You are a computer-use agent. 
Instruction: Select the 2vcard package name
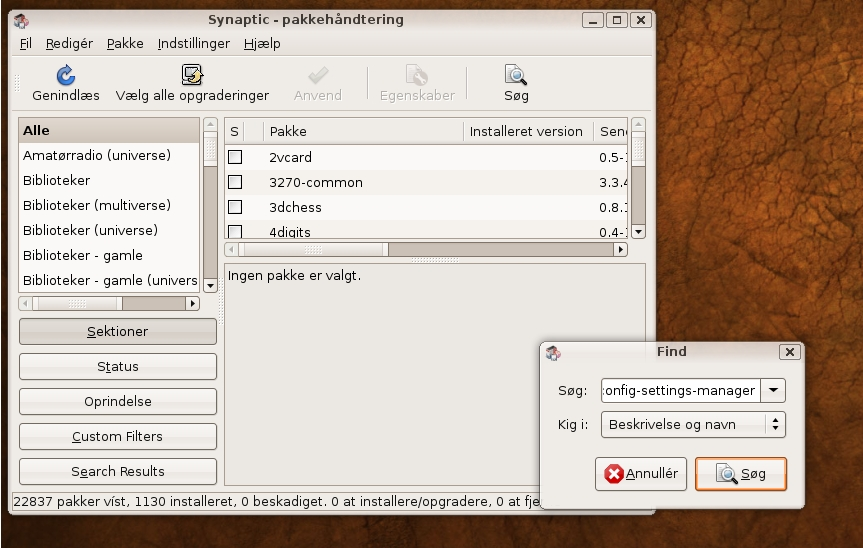290,158
